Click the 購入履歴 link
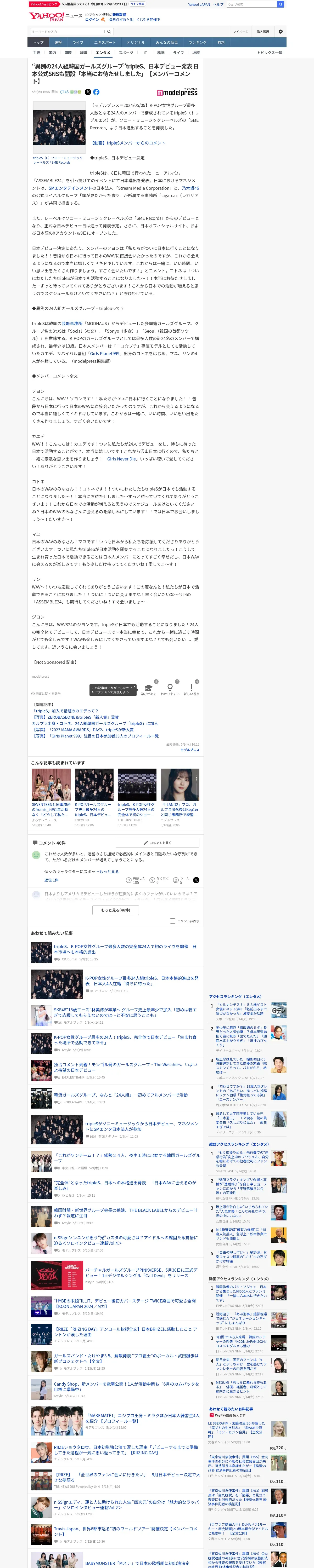 click(262, 32)
